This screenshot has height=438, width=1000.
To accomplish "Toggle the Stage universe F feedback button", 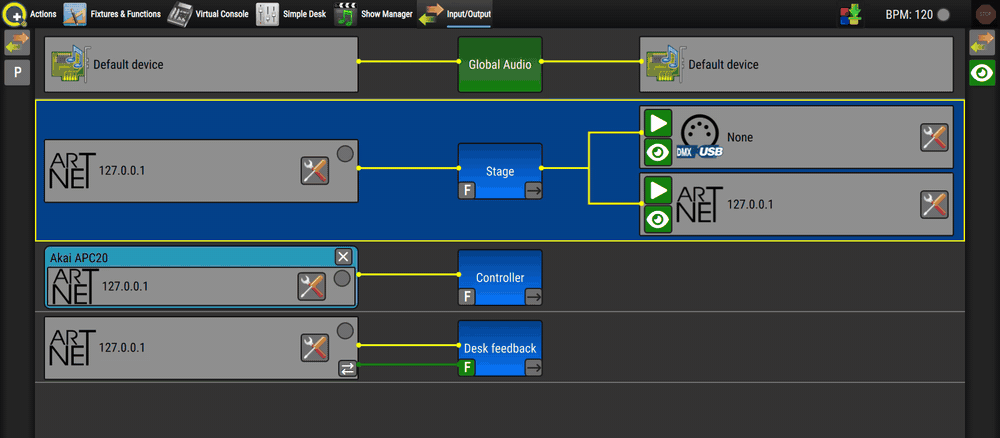I will (x=467, y=190).
